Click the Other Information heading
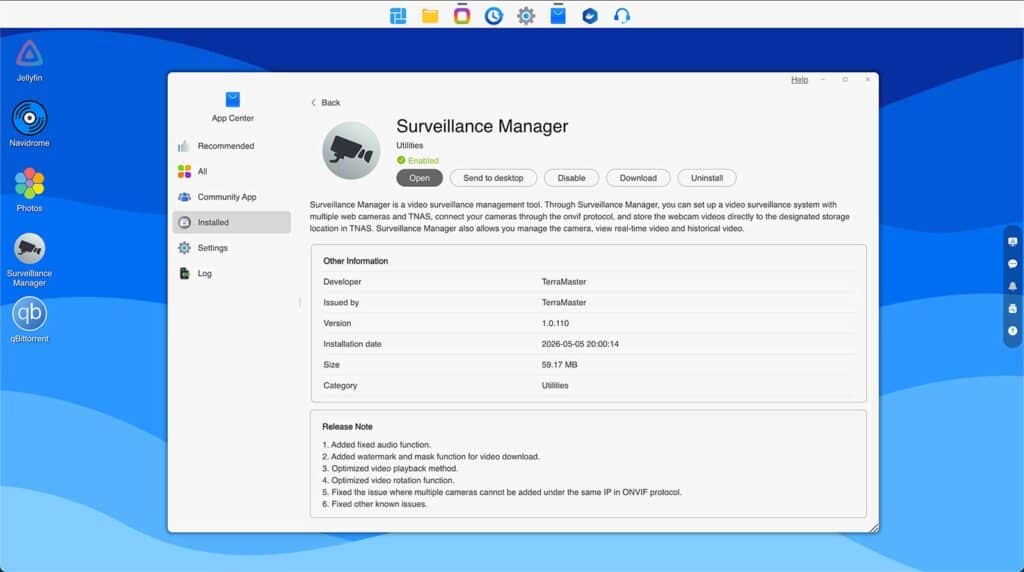The width and height of the screenshot is (1024, 572). click(355, 261)
